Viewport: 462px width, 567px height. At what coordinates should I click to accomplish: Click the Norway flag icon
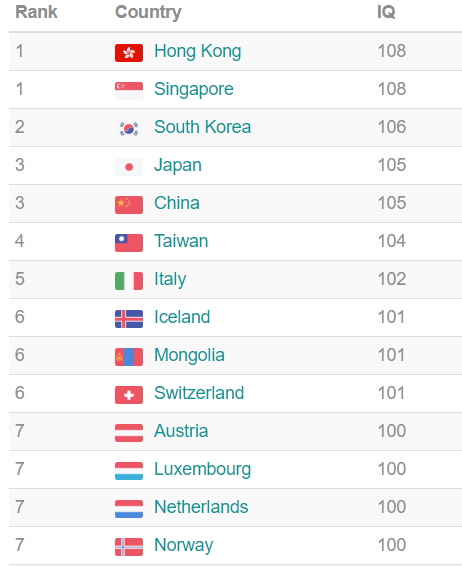pyautogui.click(x=129, y=546)
